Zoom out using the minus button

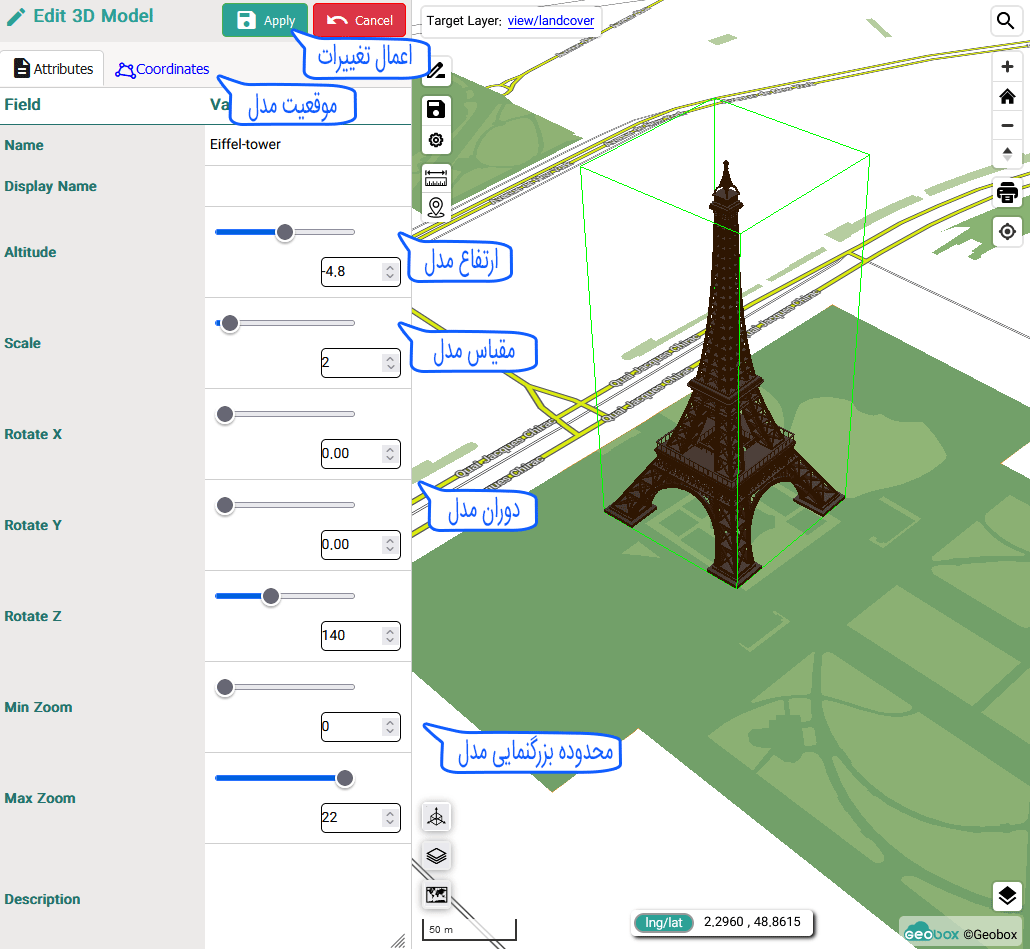pyautogui.click(x=1007, y=126)
